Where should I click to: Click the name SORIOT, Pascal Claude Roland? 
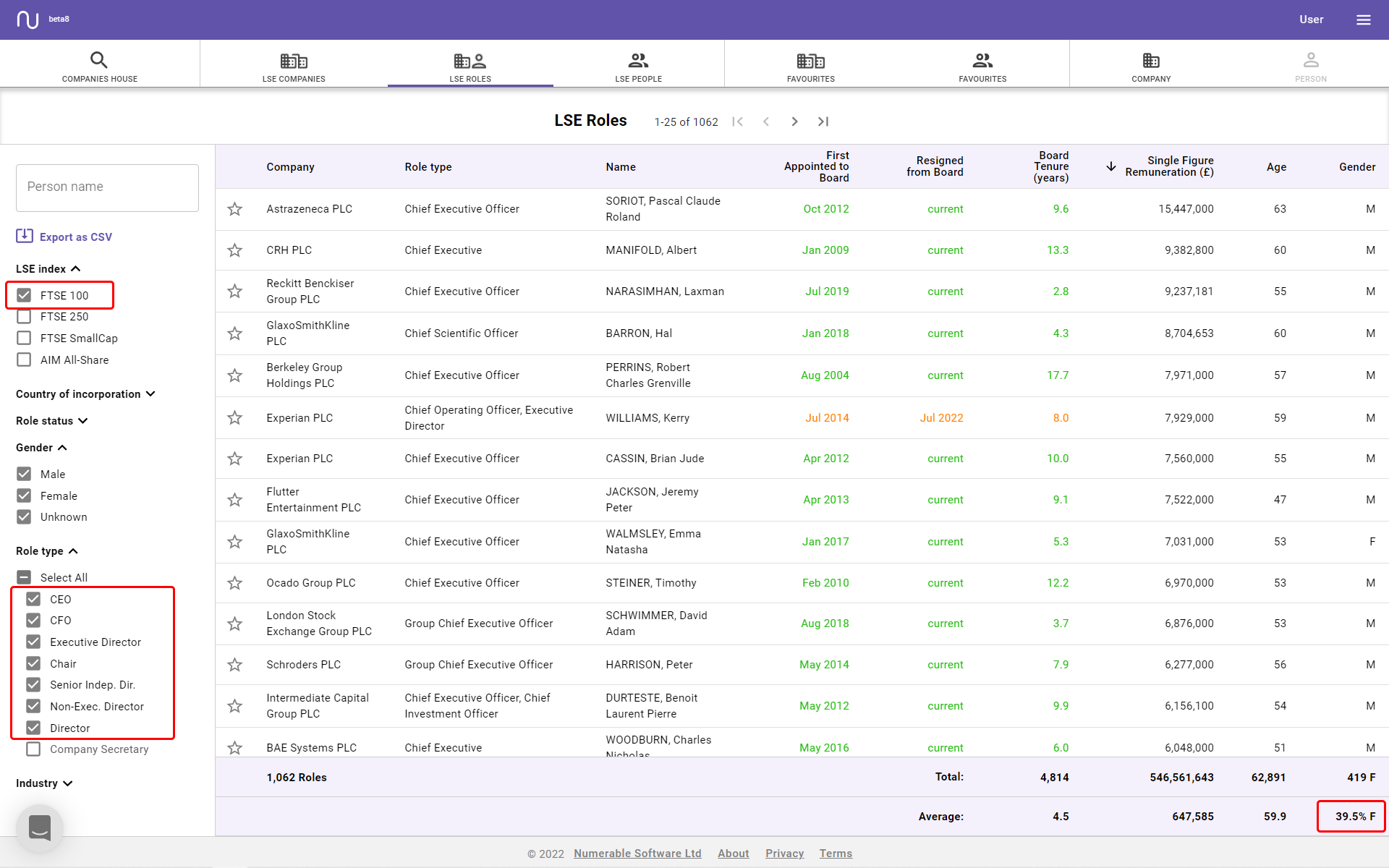pos(663,209)
